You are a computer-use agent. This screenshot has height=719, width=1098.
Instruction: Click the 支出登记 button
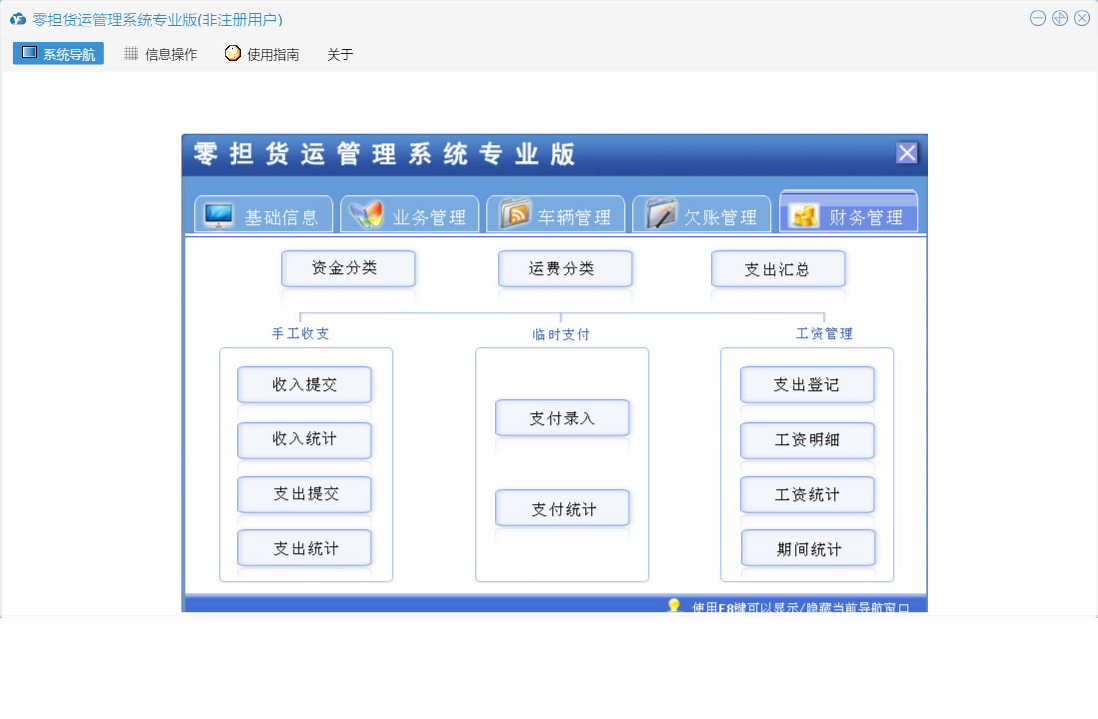pyautogui.click(x=807, y=384)
